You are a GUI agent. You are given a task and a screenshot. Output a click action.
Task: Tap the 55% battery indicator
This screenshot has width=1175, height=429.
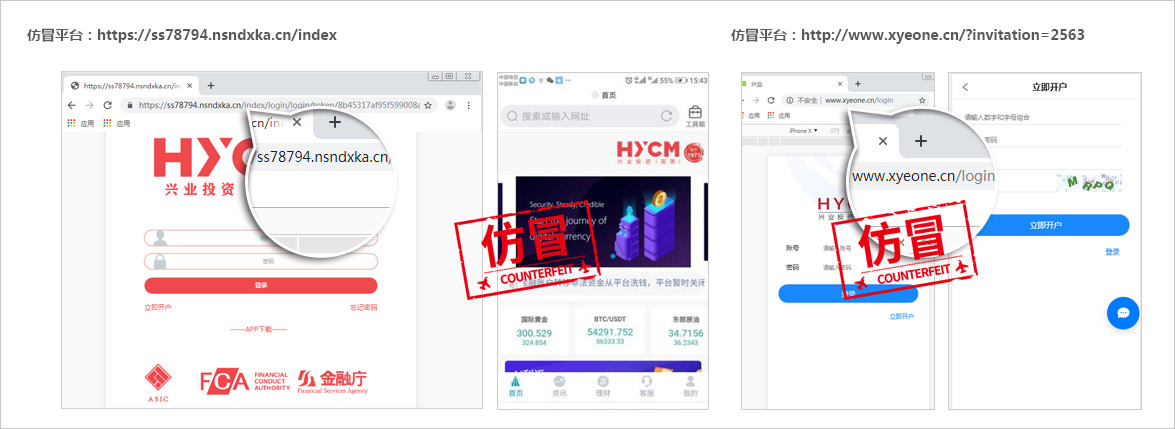click(673, 80)
